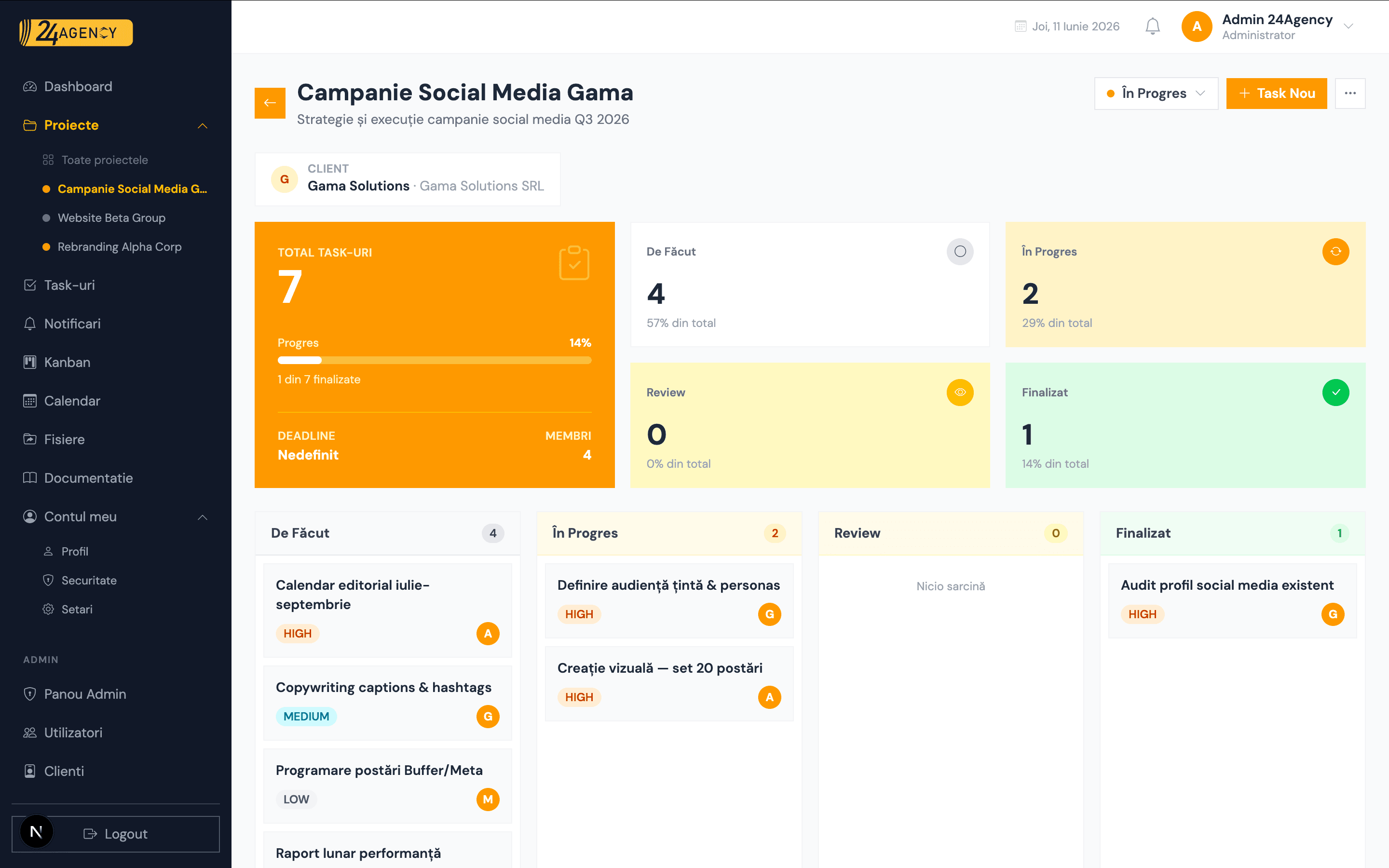1389x868 pixels.
Task: Open the Creație vizuală — set 20 postări task
Action: coord(669,683)
